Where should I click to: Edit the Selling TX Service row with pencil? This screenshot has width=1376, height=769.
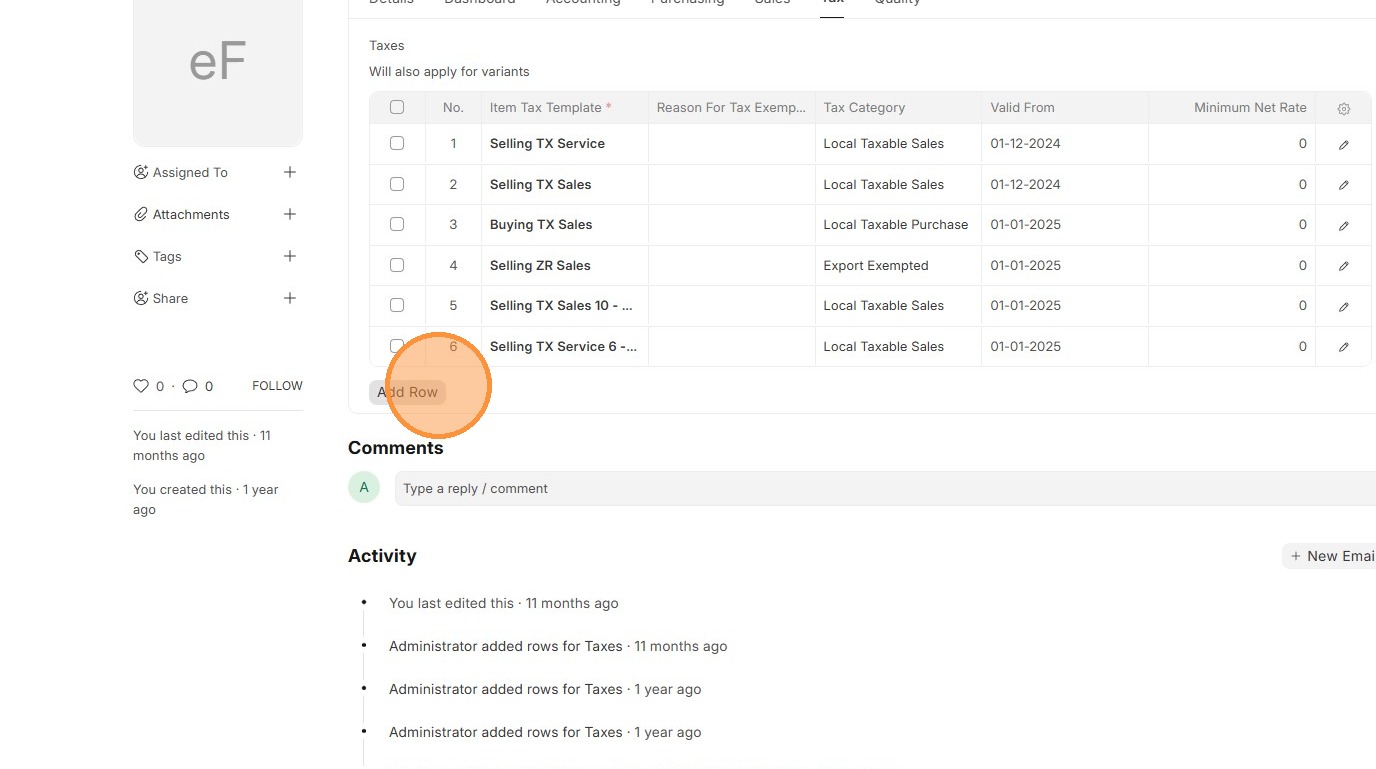(x=1343, y=144)
